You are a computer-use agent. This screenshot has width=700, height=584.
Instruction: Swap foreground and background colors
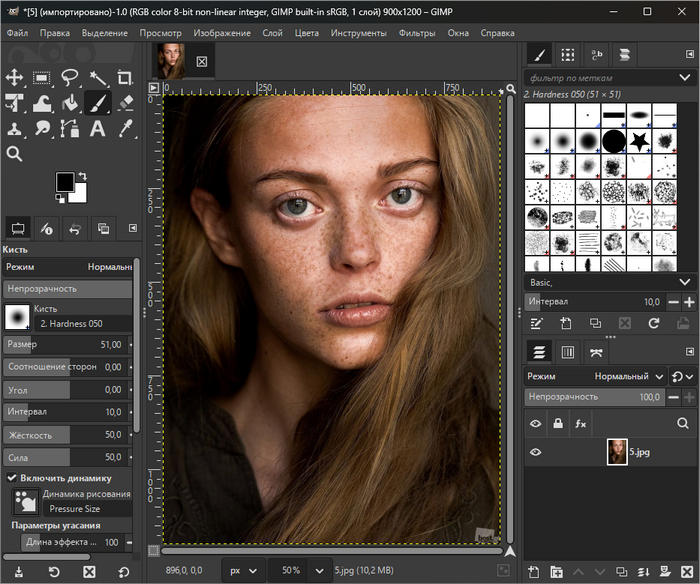pyautogui.click(x=83, y=175)
